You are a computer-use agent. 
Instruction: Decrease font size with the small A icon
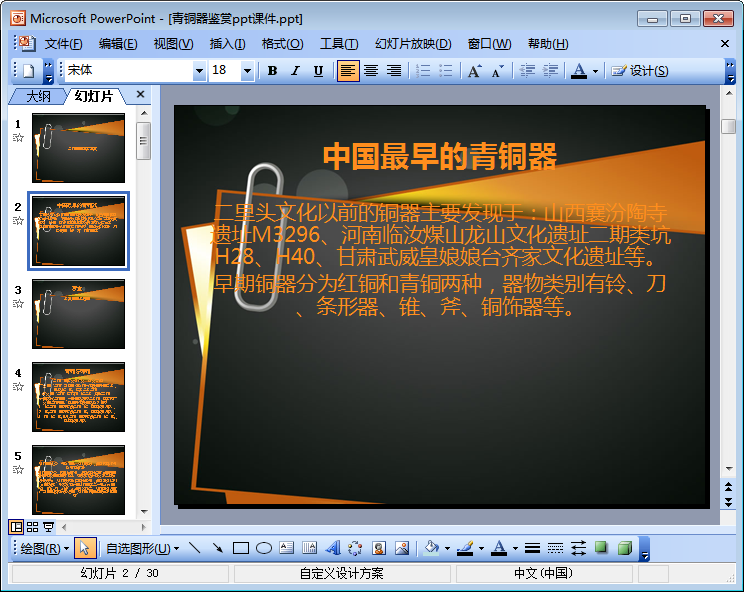[x=497, y=71]
